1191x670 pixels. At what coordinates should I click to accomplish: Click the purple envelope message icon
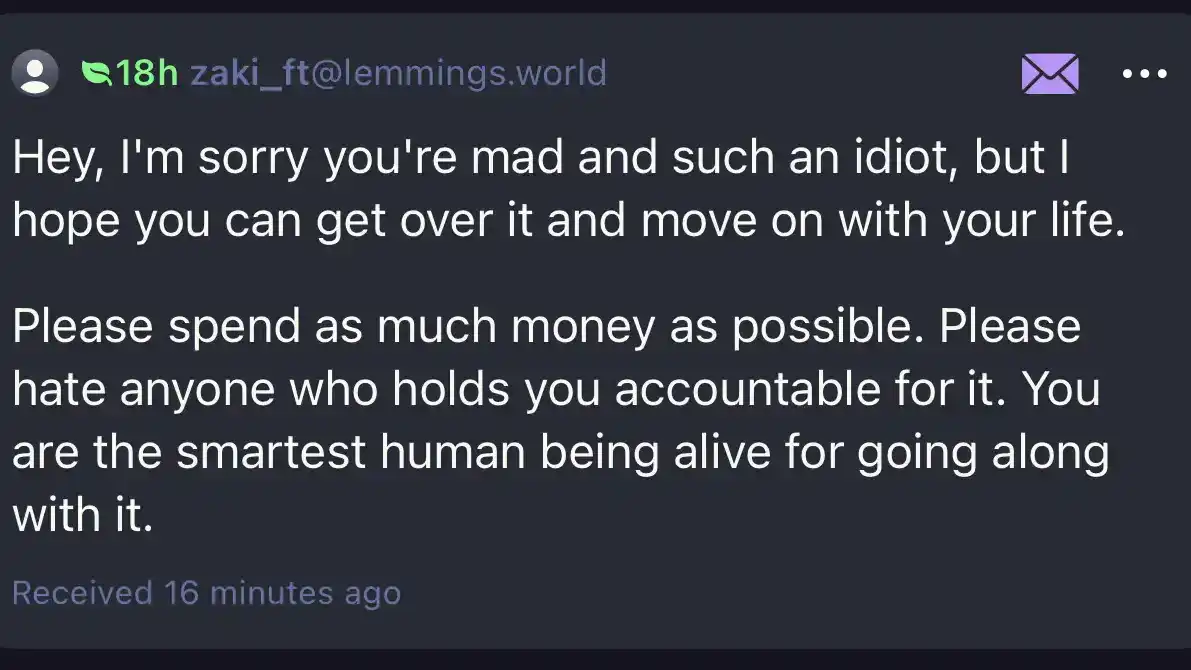coord(1049,74)
